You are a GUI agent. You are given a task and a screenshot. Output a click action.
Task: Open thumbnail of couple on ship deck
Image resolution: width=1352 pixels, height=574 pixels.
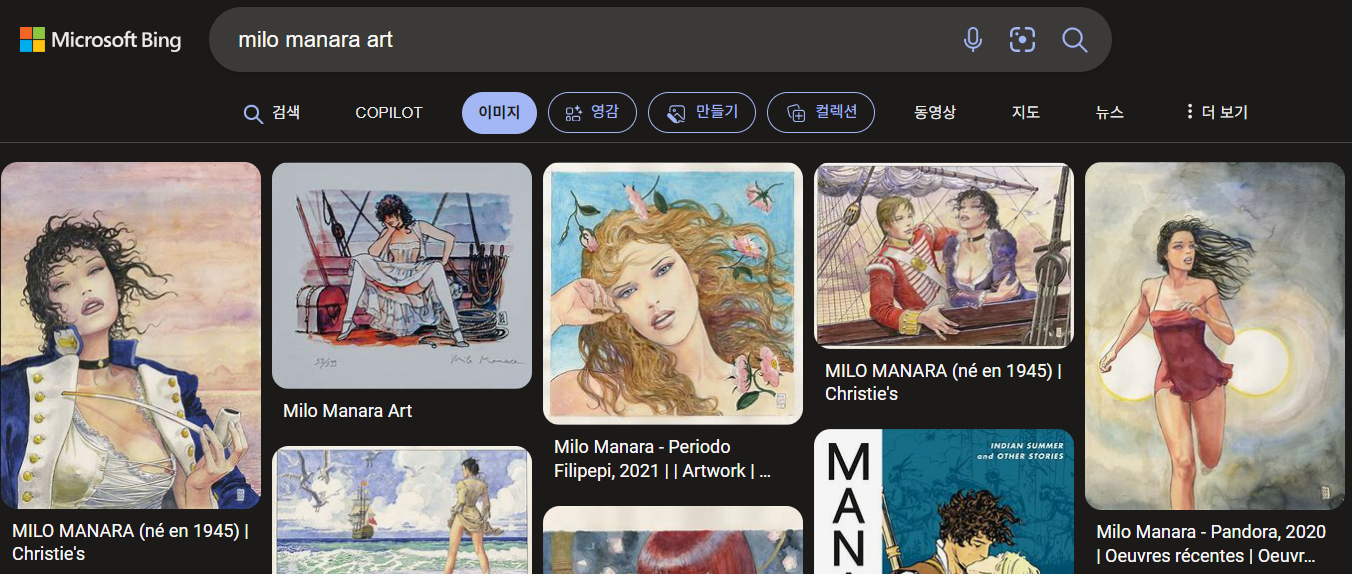(x=944, y=256)
